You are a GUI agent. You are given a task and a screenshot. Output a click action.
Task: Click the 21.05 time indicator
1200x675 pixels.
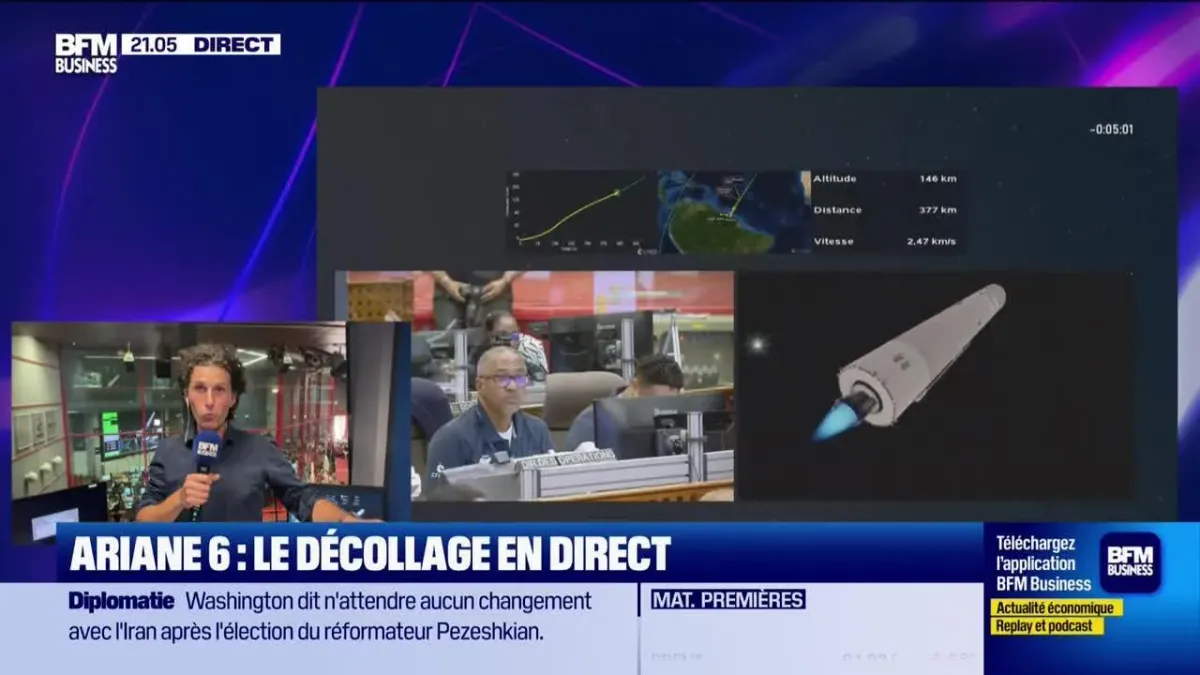coord(153,44)
